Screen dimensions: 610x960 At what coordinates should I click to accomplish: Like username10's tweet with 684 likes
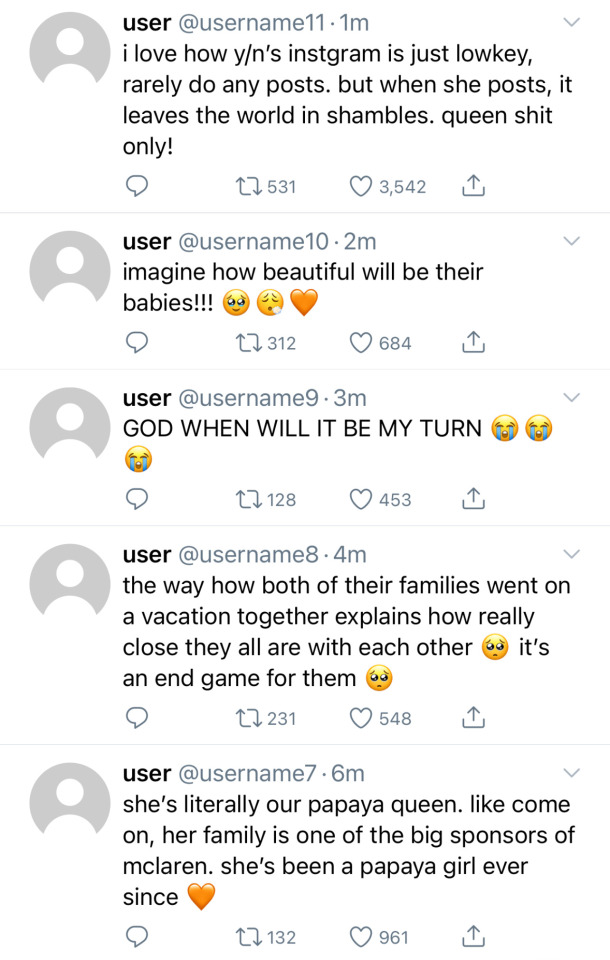click(x=360, y=343)
